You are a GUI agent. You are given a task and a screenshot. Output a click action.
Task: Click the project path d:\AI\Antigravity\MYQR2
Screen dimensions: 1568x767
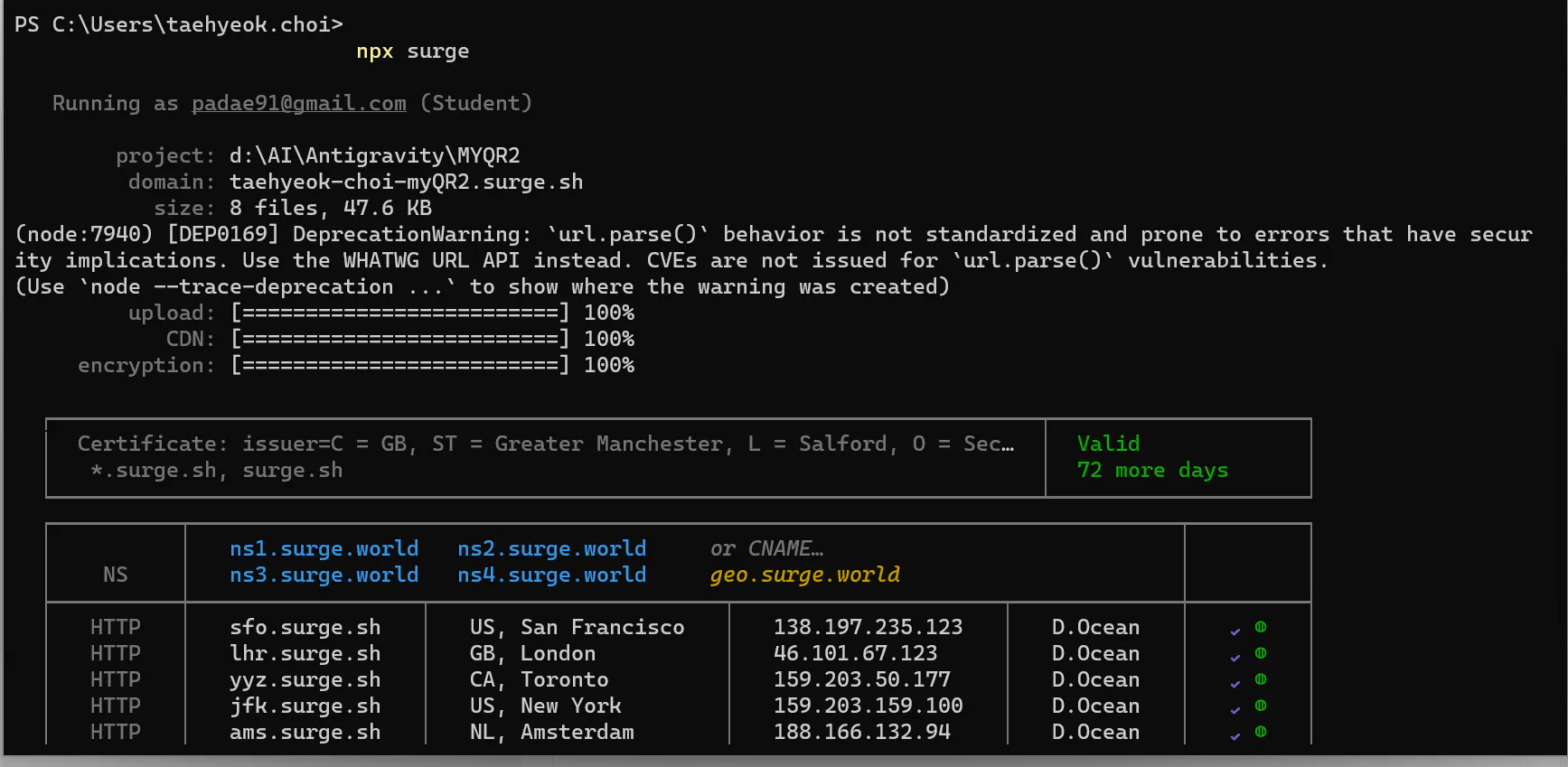[374, 155]
